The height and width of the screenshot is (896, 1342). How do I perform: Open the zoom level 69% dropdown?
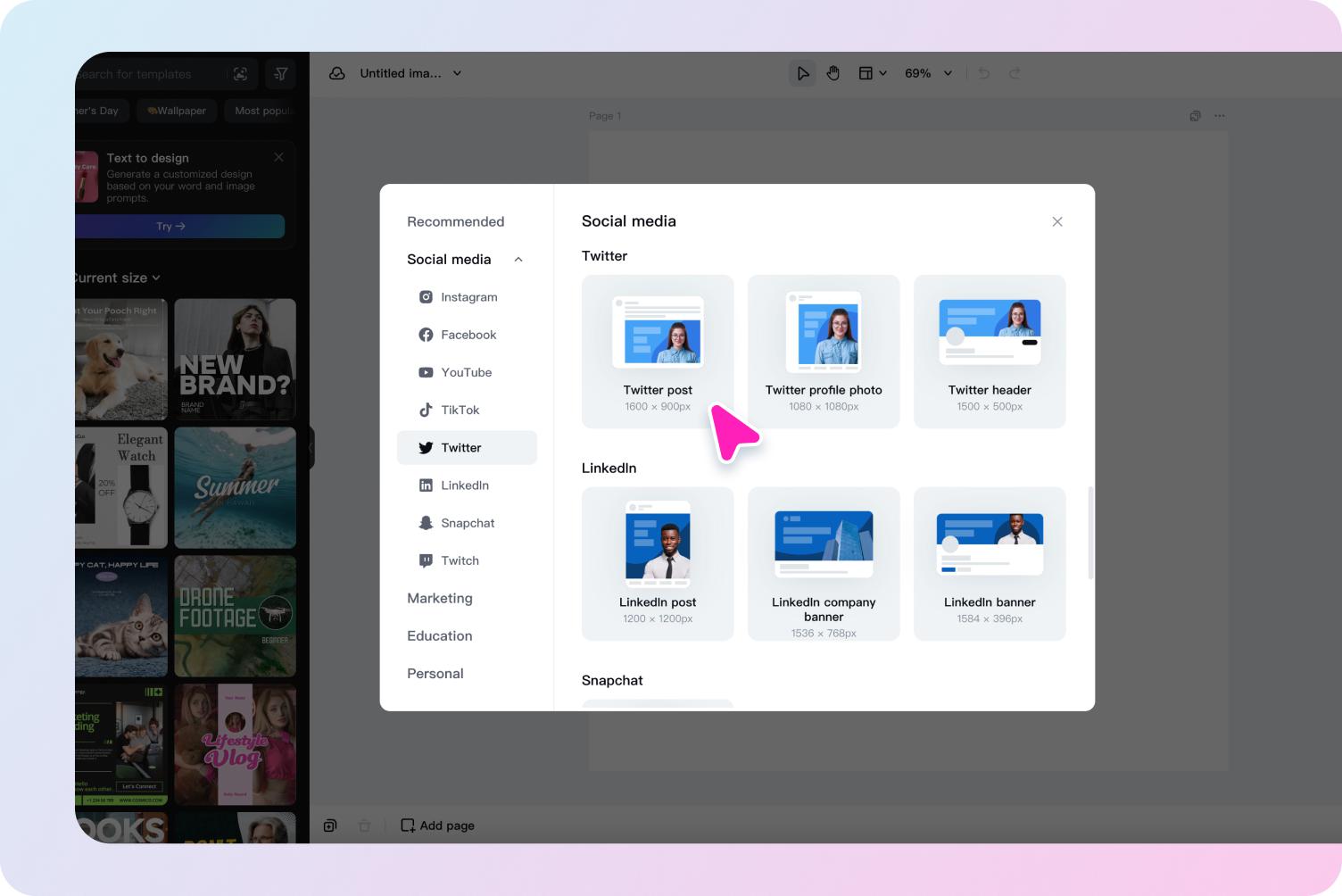[928, 73]
